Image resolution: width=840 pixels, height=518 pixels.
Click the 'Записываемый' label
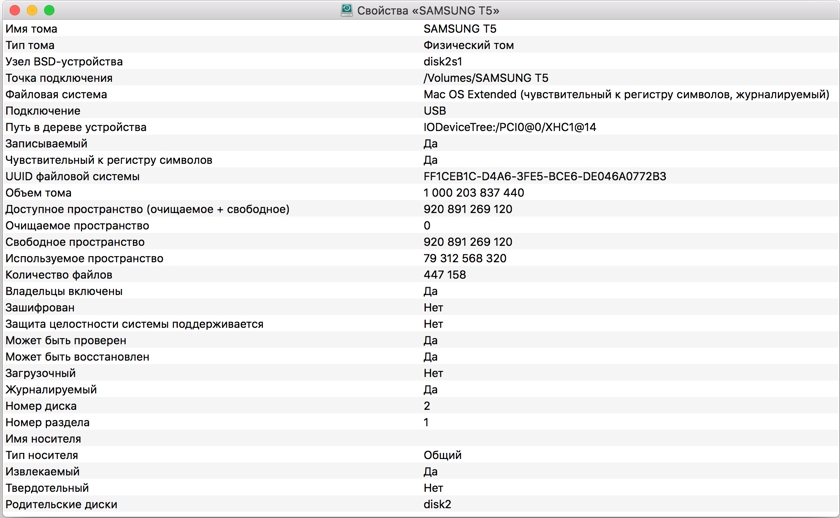[x=46, y=144]
